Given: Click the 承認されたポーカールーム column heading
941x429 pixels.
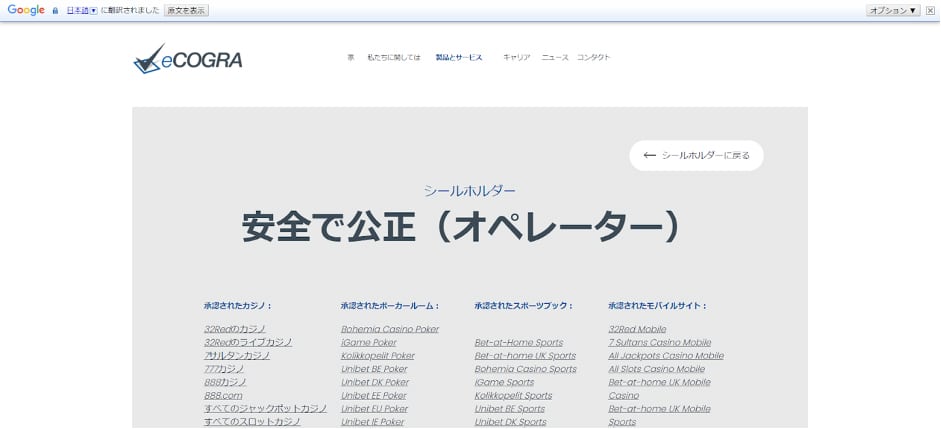Looking at the screenshot, I should (x=390, y=306).
